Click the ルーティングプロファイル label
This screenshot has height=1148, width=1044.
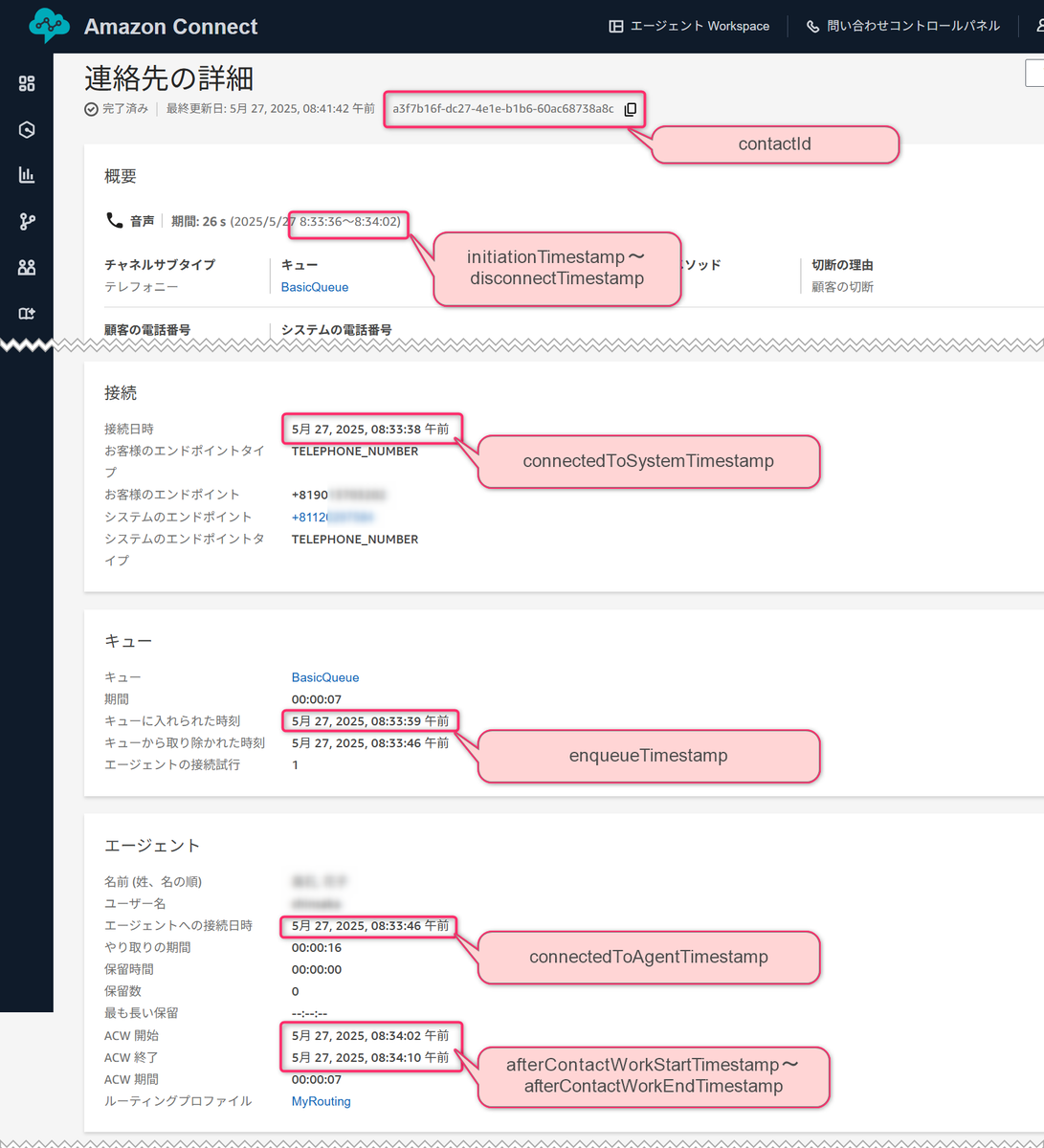[x=178, y=1101]
